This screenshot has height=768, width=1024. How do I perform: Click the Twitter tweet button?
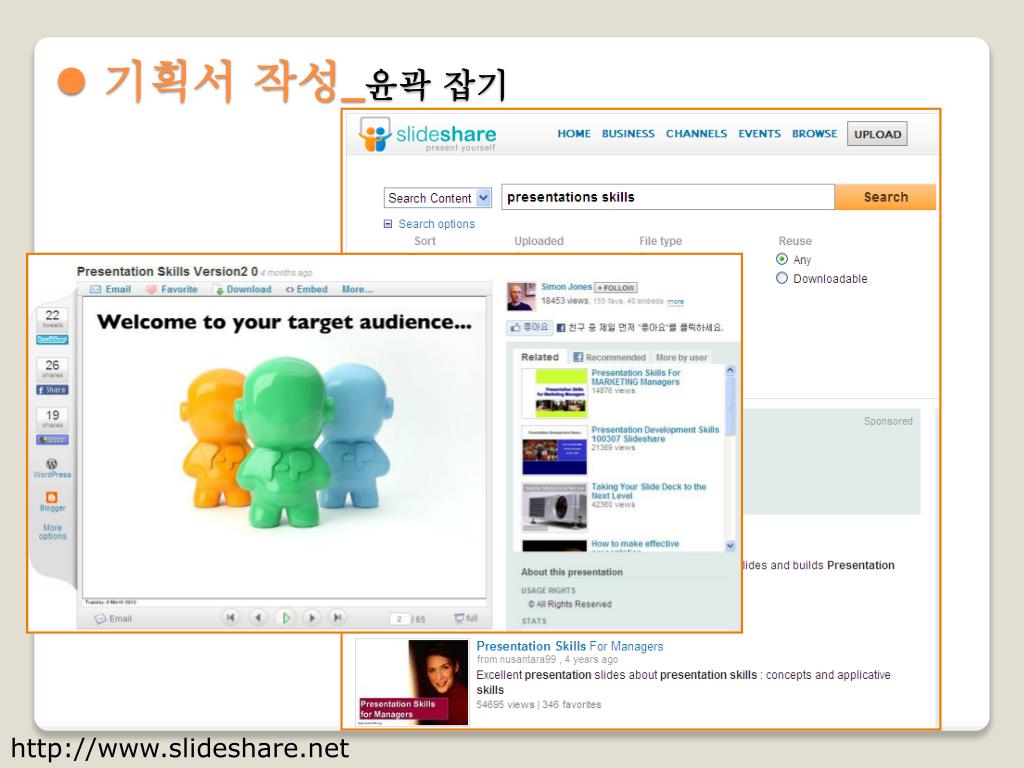tap(52, 340)
